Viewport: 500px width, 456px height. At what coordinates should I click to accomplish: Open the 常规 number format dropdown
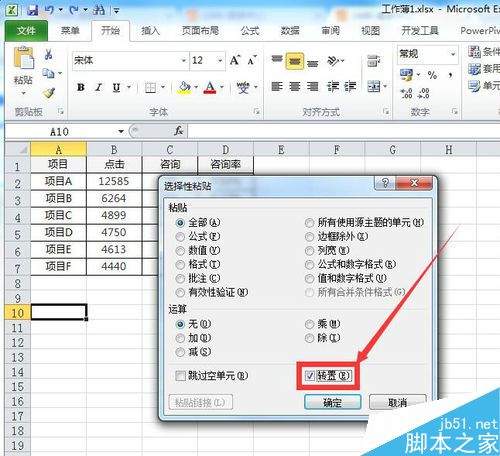tap(453, 54)
